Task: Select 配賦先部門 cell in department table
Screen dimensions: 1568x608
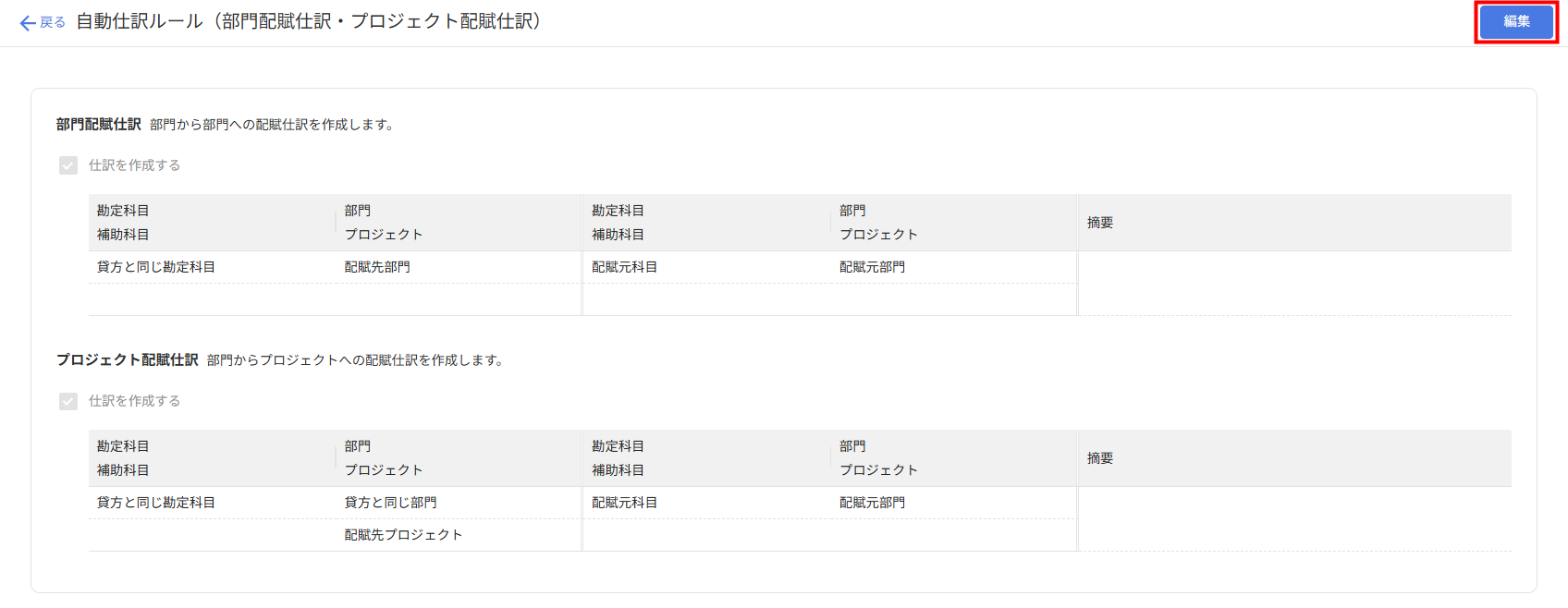Action: tap(377, 267)
